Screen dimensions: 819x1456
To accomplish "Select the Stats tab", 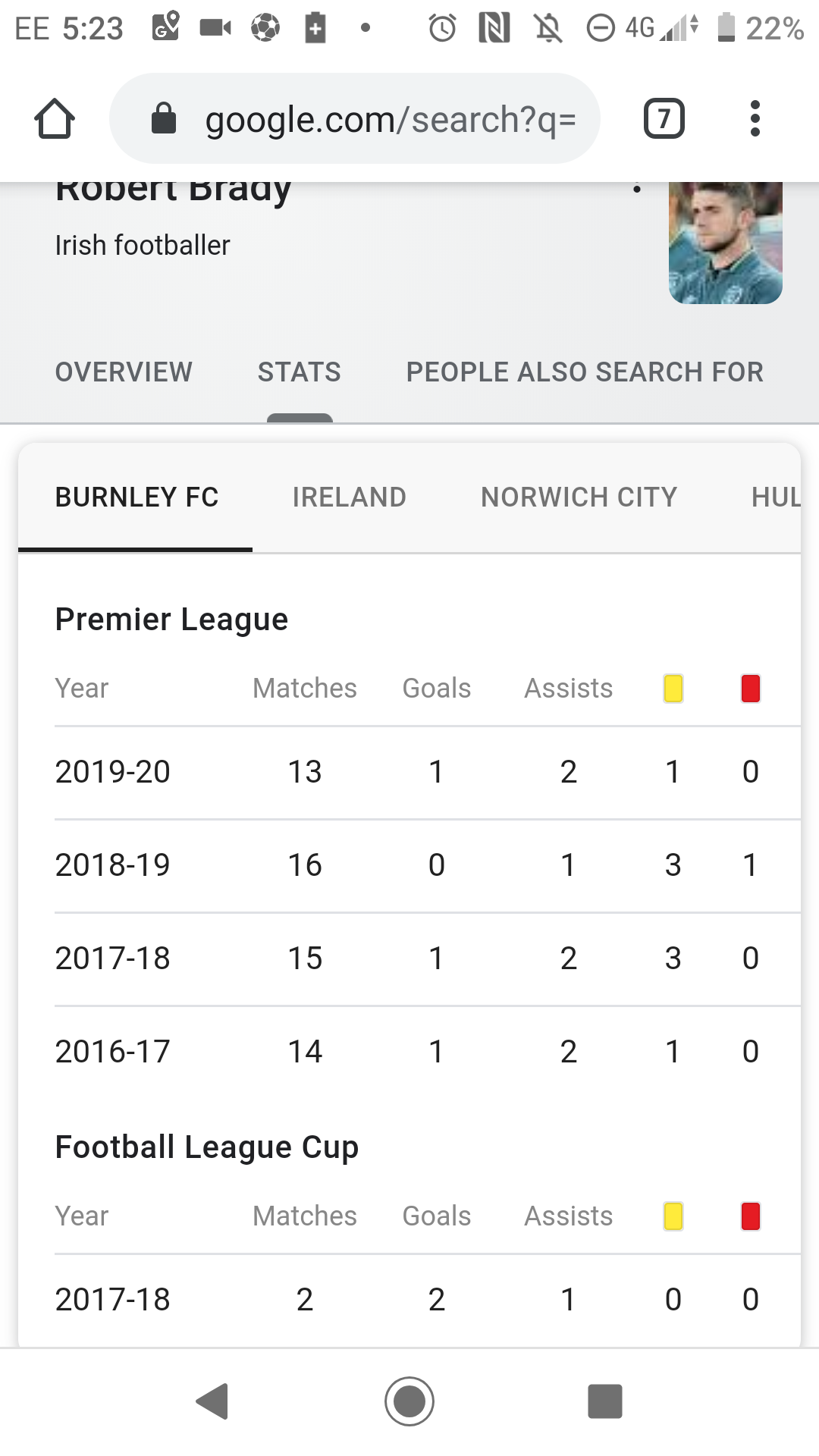I will click(300, 372).
